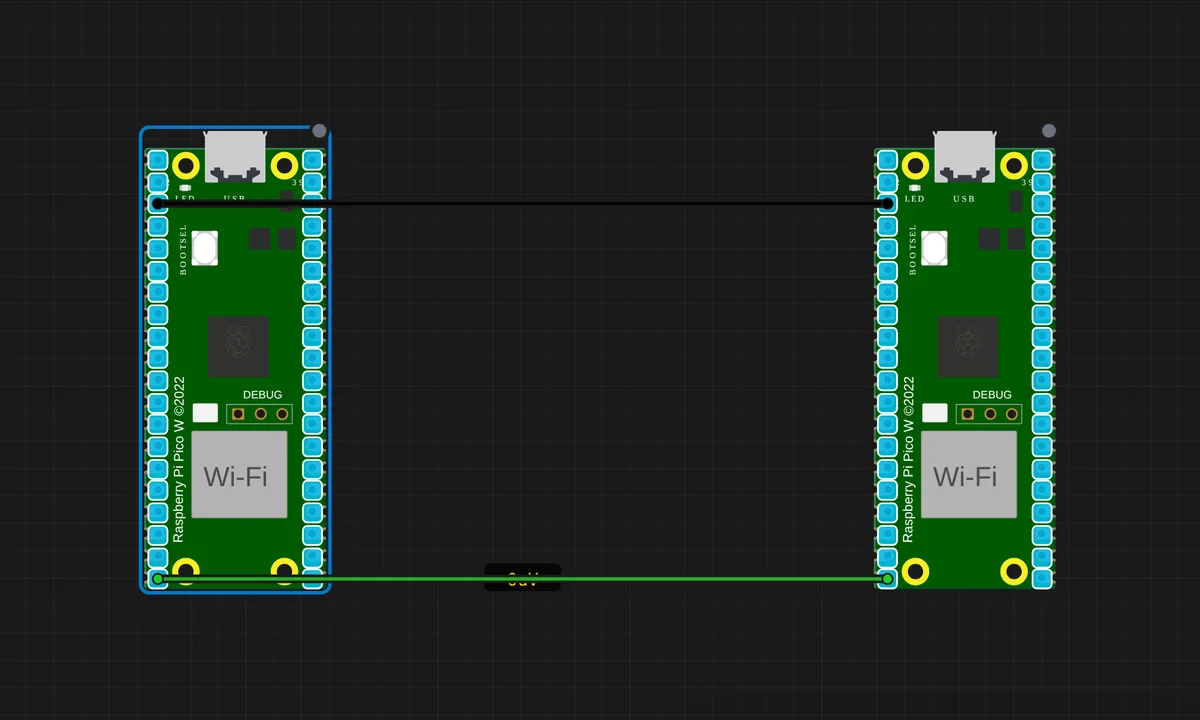This screenshot has height=720, width=1200.
Task: Click the Wi-Fi module on the blue-outlined Pico
Action: point(239,475)
